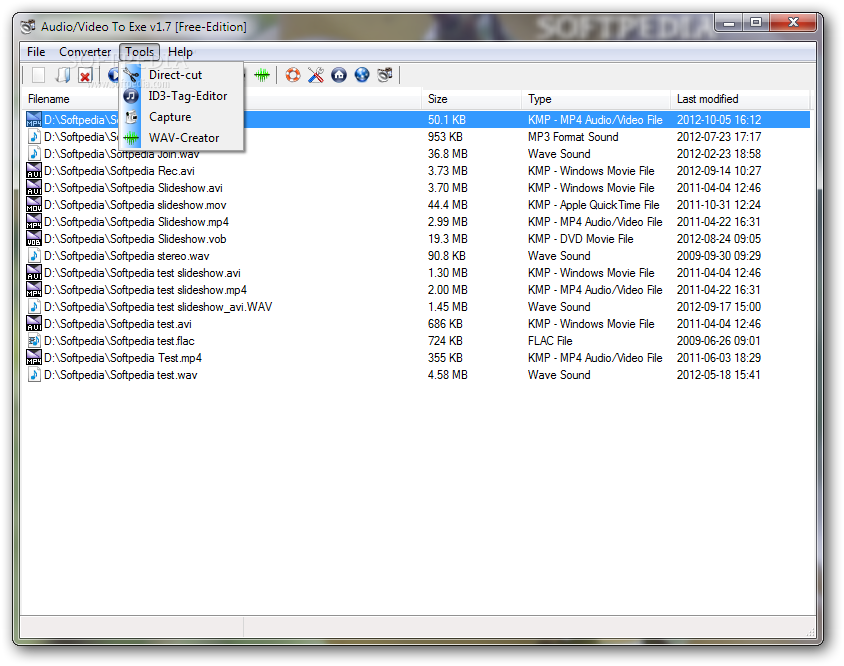The height and width of the screenshot is (666, 844).
Task: Click the open files toolbar icon
Action: tap(62, 75)
